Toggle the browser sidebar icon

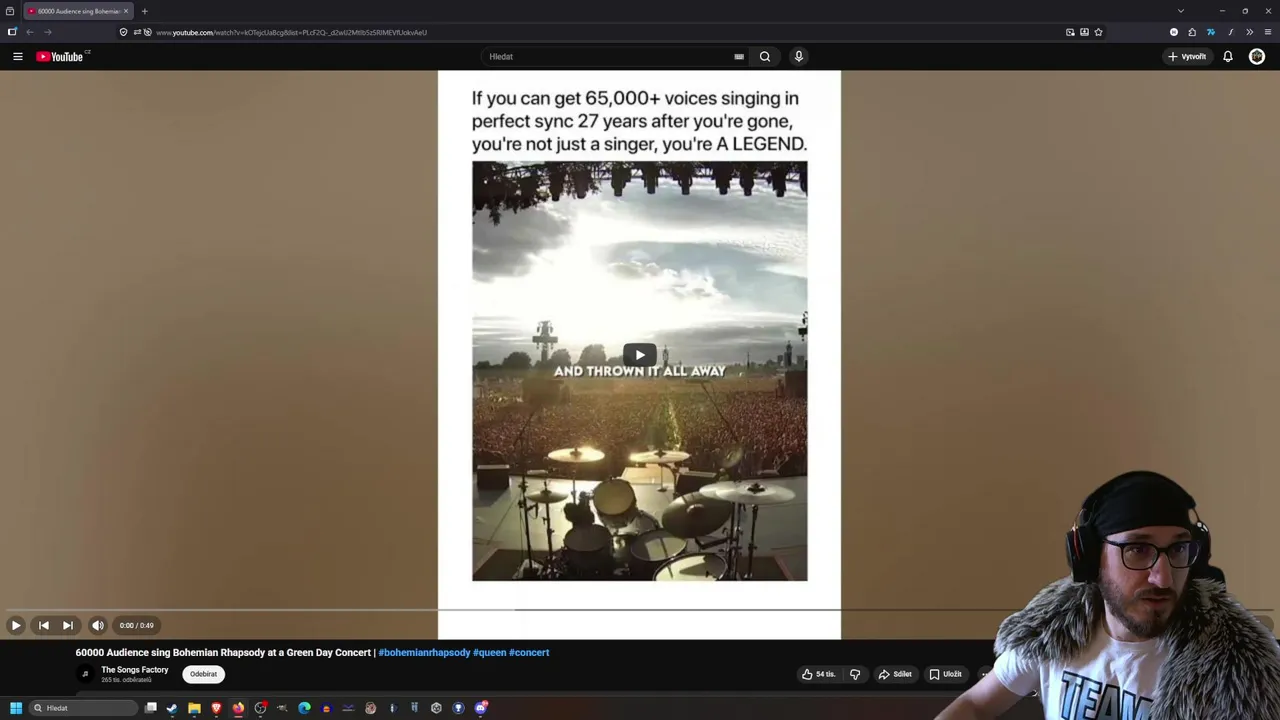point(12,32)
